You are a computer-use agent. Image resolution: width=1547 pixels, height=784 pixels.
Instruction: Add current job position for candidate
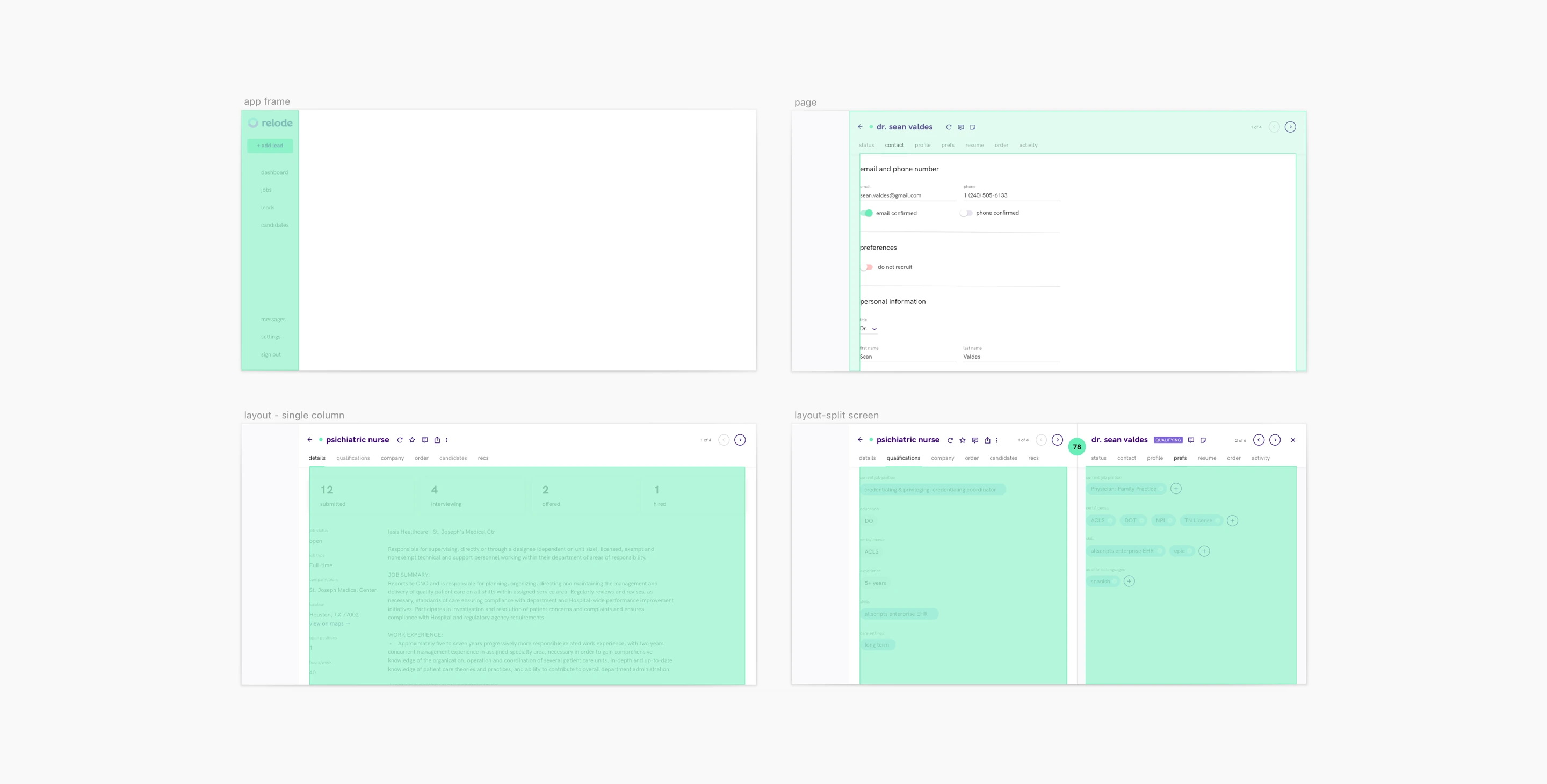click(1176, 489)
